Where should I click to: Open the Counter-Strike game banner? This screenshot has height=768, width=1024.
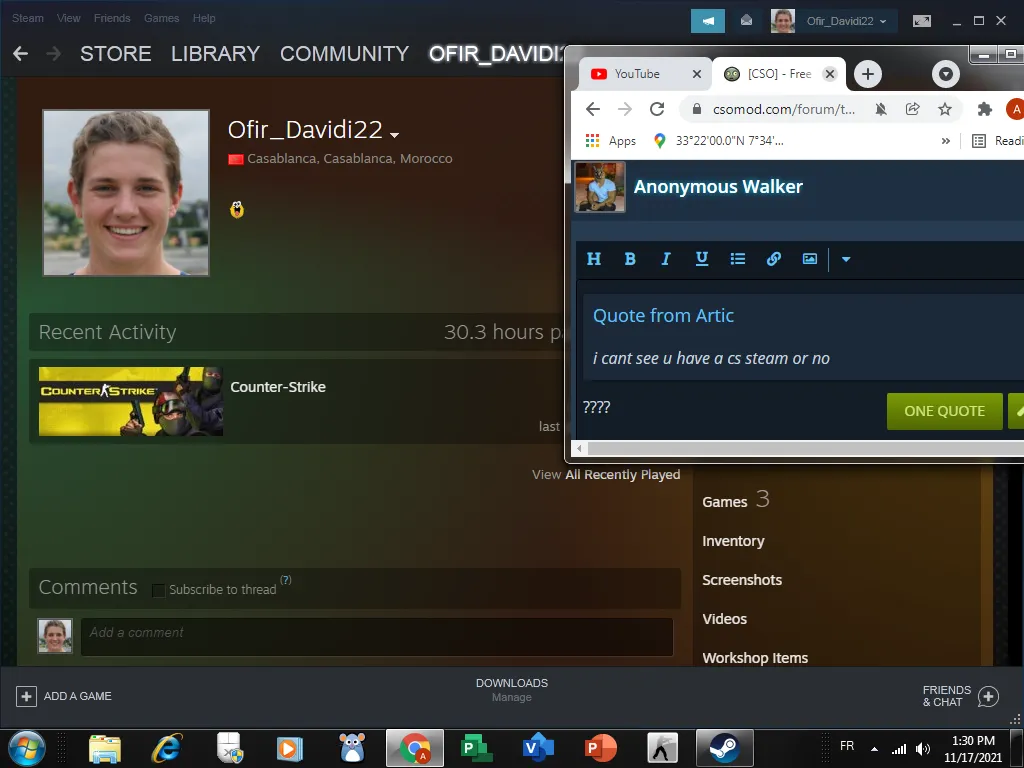pyautogui.click(x=131, y=401)
